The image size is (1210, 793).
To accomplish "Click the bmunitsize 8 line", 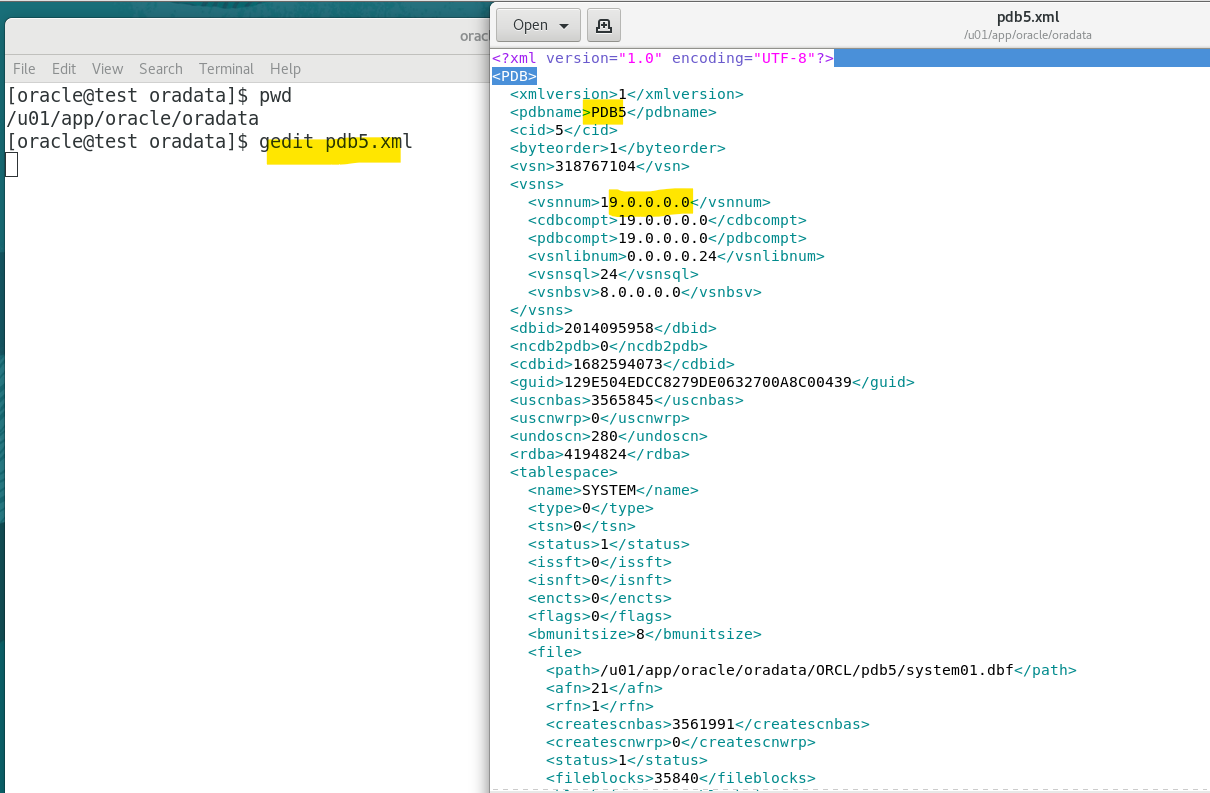I will [645, 634].
